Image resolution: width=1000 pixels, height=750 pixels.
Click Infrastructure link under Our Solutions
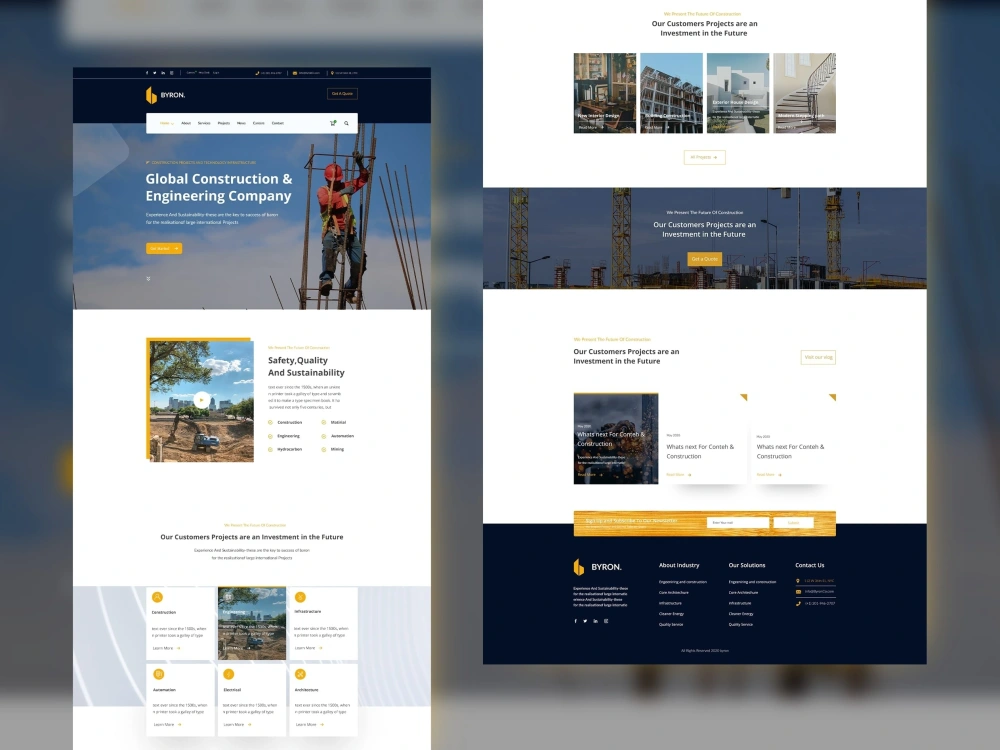tap(740, 603)
